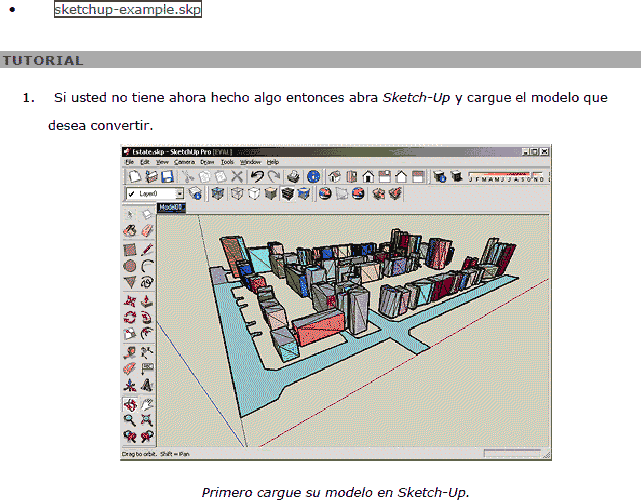The image size is (641, 500).
Task: Select the Model00 tab
Action: point(171,207)
